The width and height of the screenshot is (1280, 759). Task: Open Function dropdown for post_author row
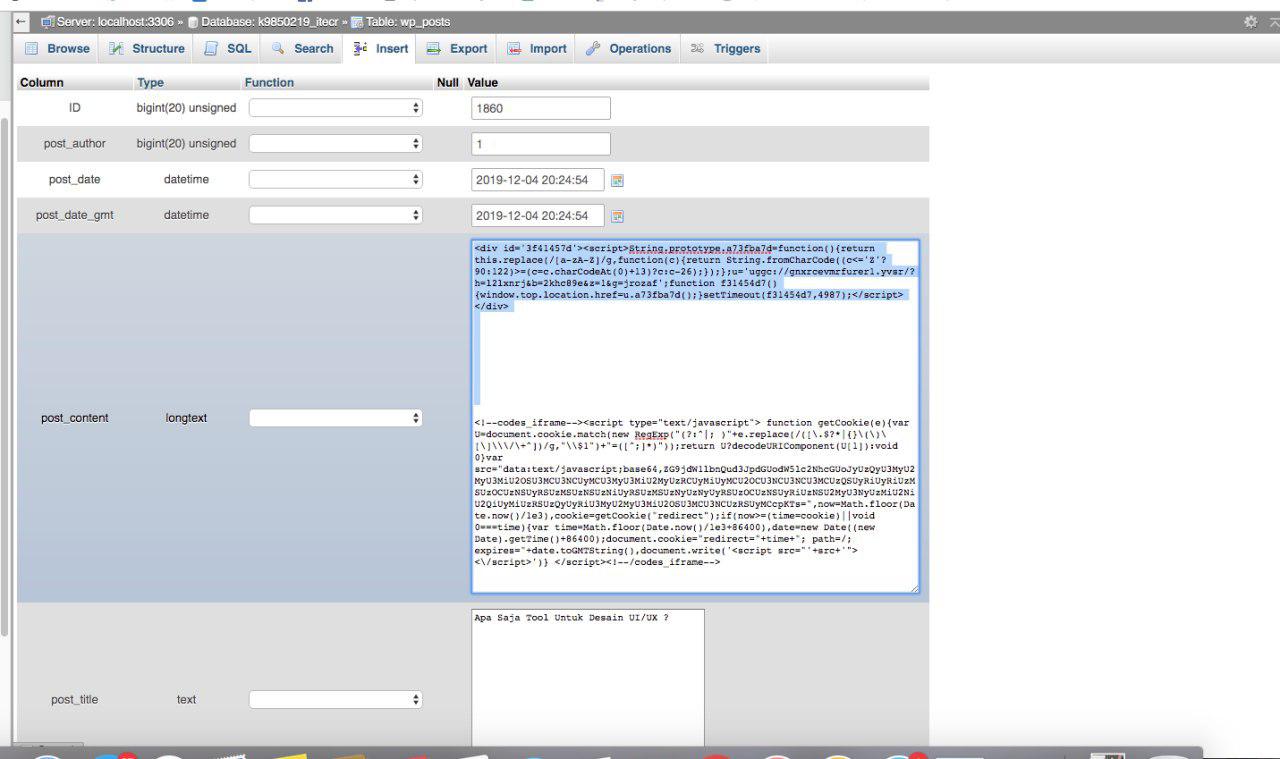(336, 144)
